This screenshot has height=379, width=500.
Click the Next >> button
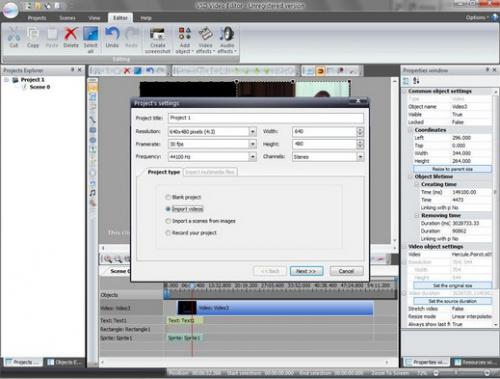[306, 271]
